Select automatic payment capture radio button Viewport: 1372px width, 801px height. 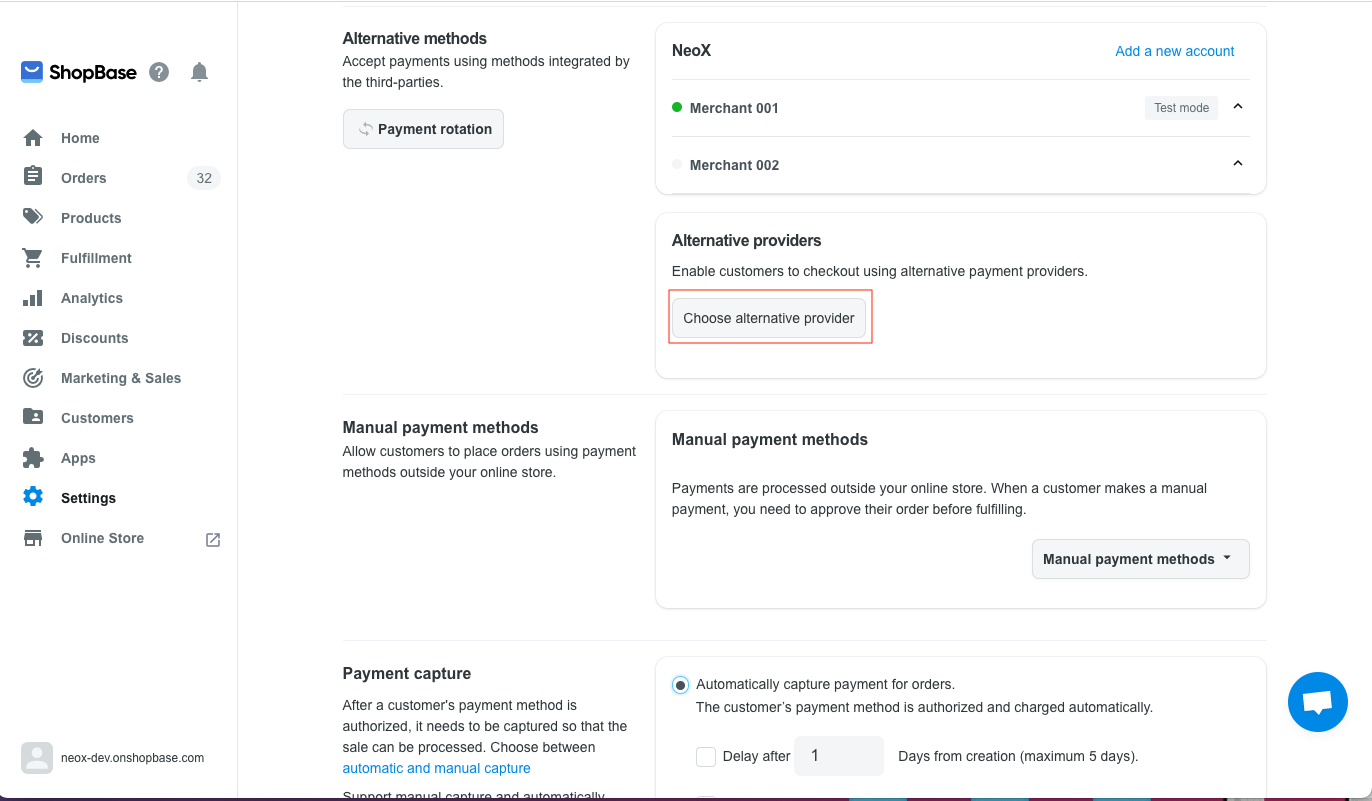click(x=680, y=685)
